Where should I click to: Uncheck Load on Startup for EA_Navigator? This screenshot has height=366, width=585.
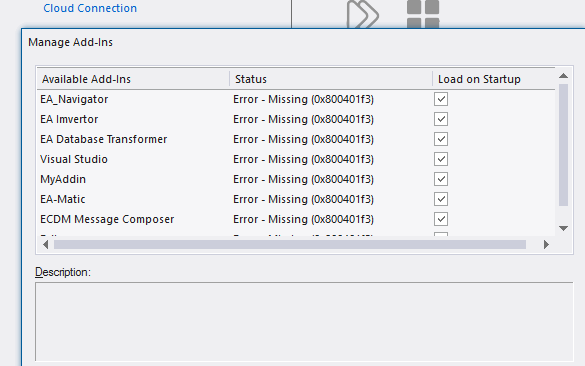(441, 99)
